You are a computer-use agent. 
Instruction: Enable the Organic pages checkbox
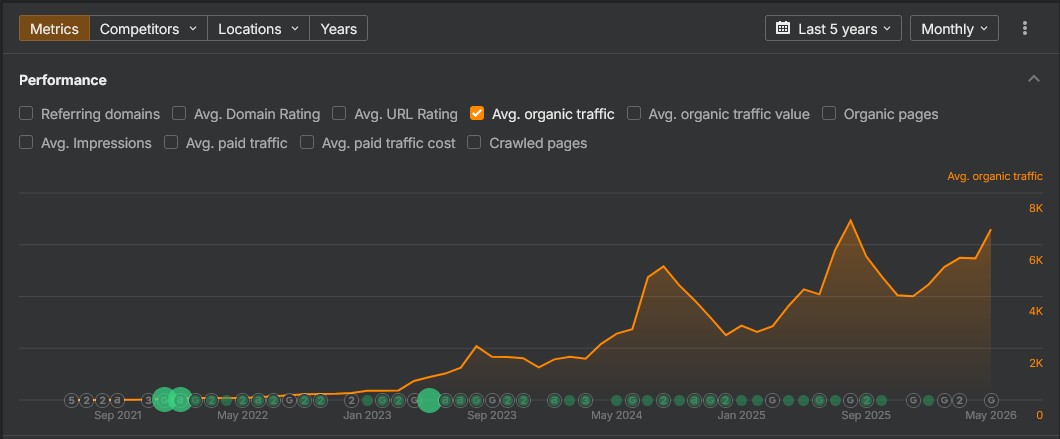829,113
